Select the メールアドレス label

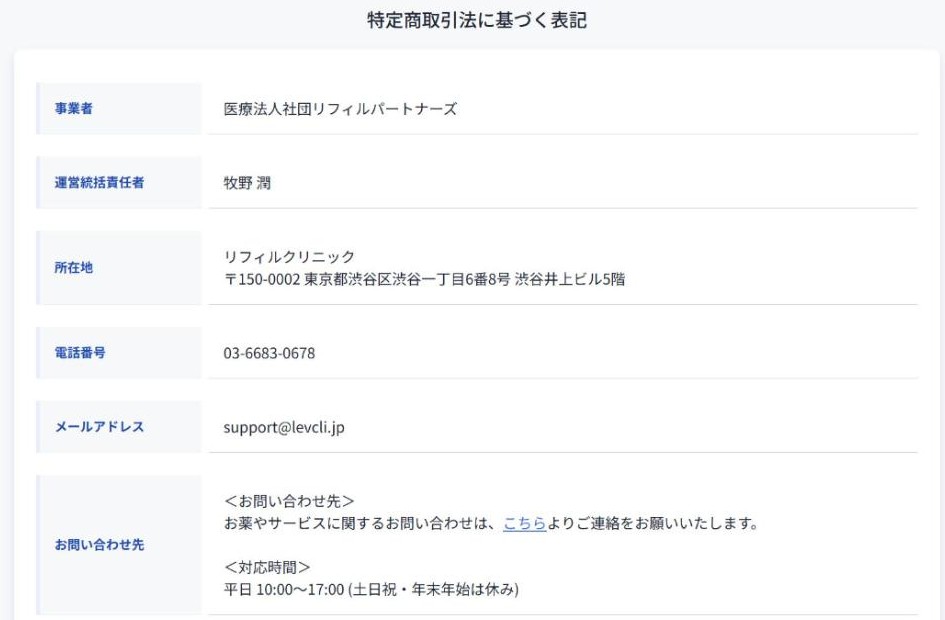99,427
